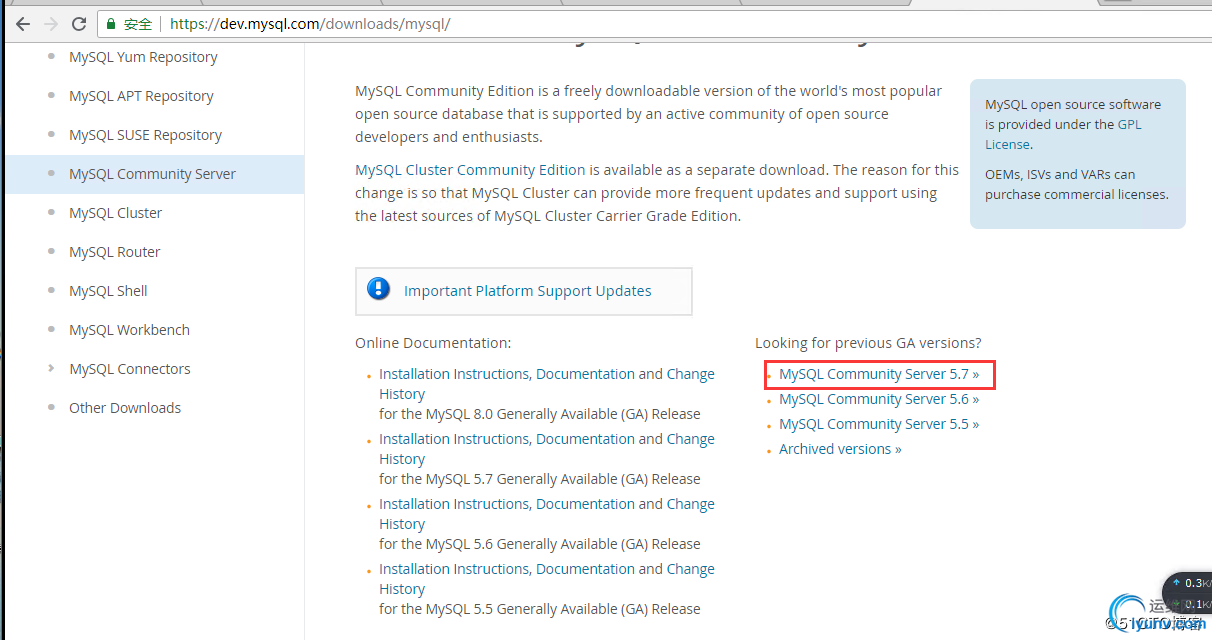Viewport: 1212px width, 640px height.
Task: Open MySQL Shell in sidebar
Action: click(x=108, y=291)
